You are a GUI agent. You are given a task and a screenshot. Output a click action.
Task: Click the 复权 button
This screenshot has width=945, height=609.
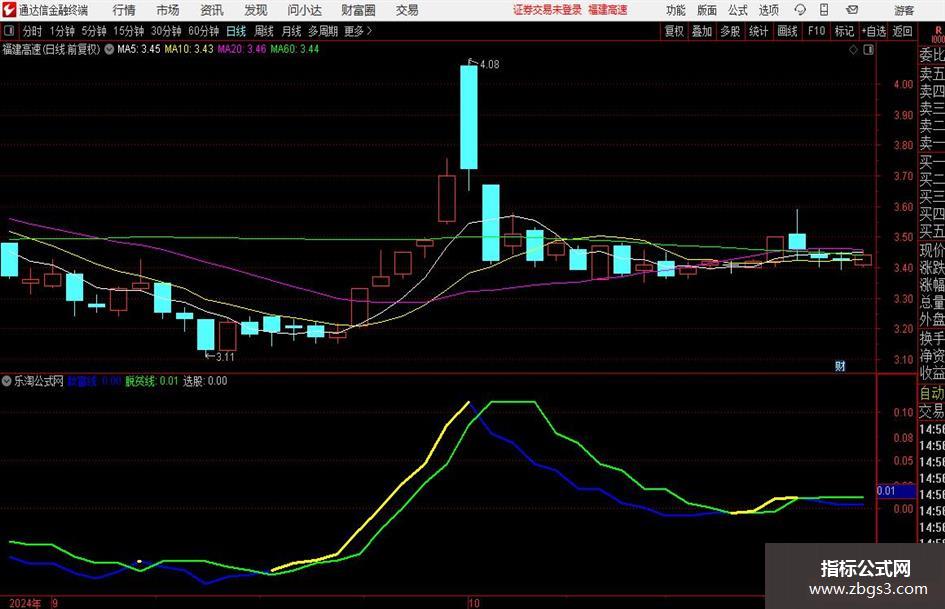(674, 31)
